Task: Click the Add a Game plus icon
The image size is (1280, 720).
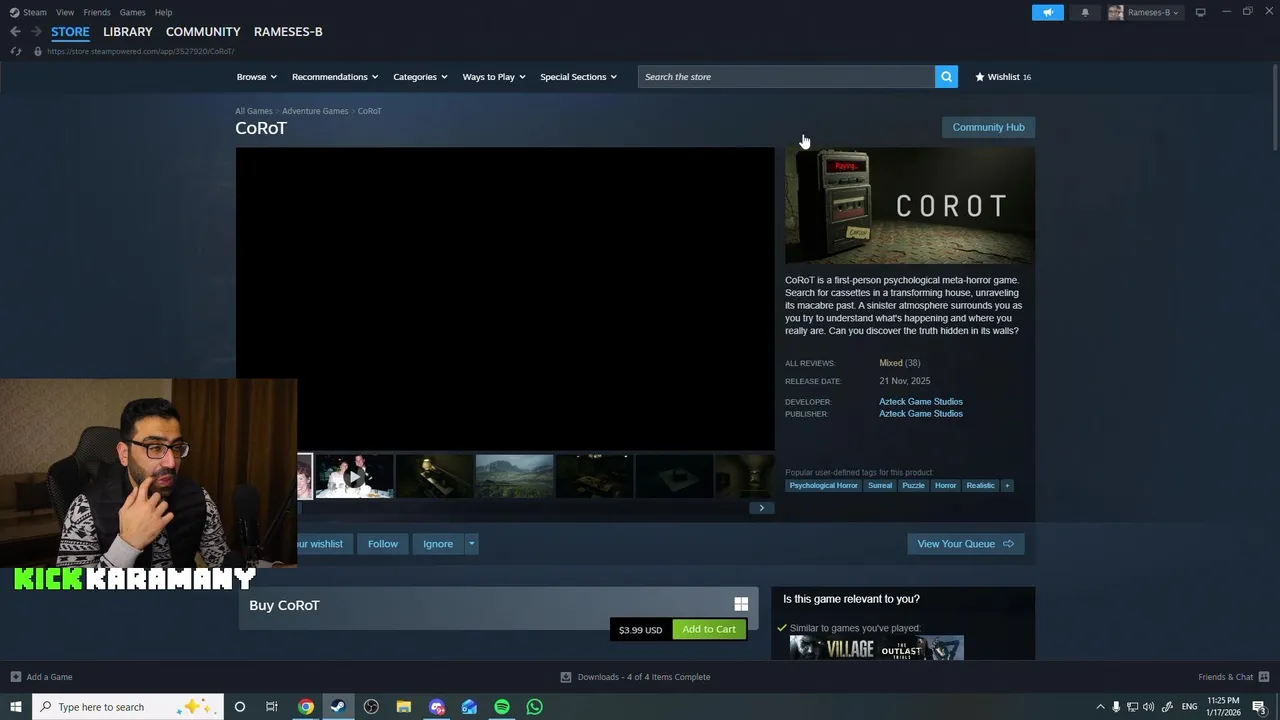Action: click(x=16, y=677)
